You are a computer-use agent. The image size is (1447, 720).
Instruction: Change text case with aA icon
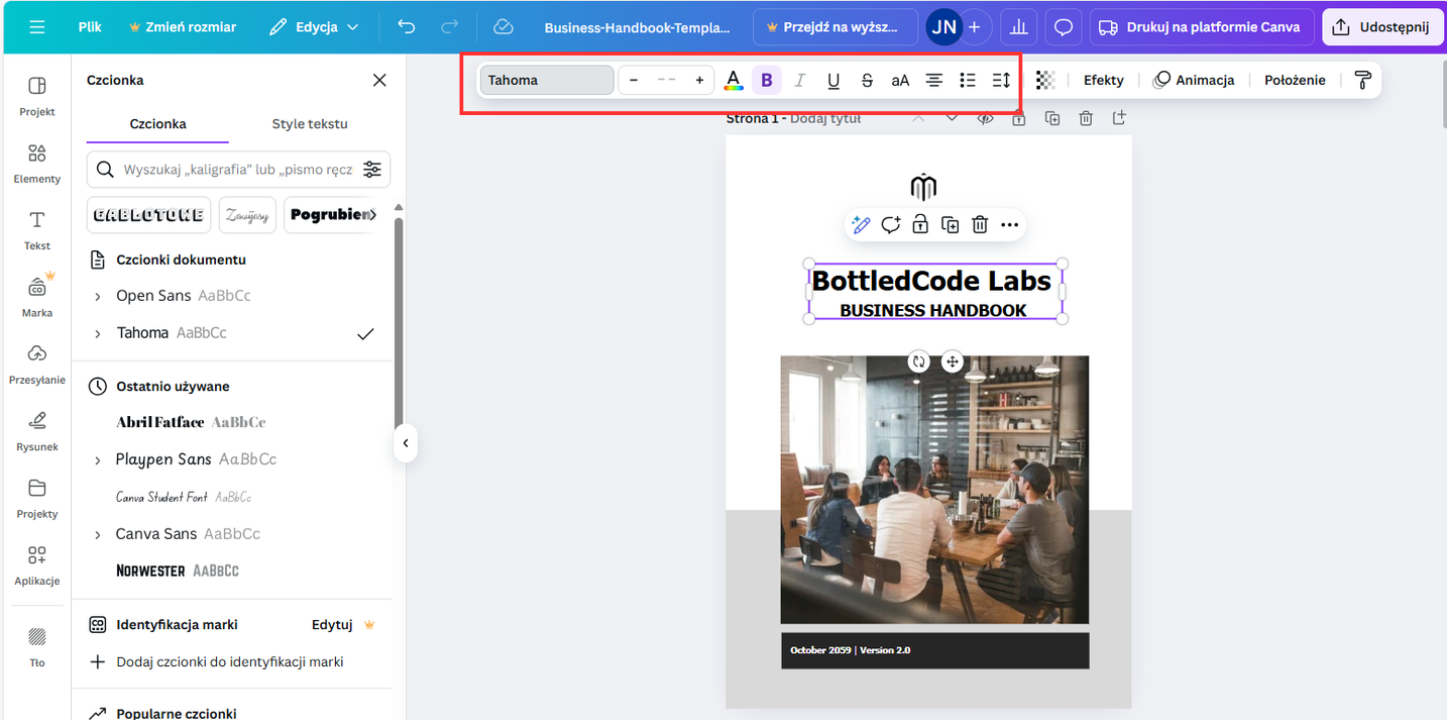click(x=900, y=80)
